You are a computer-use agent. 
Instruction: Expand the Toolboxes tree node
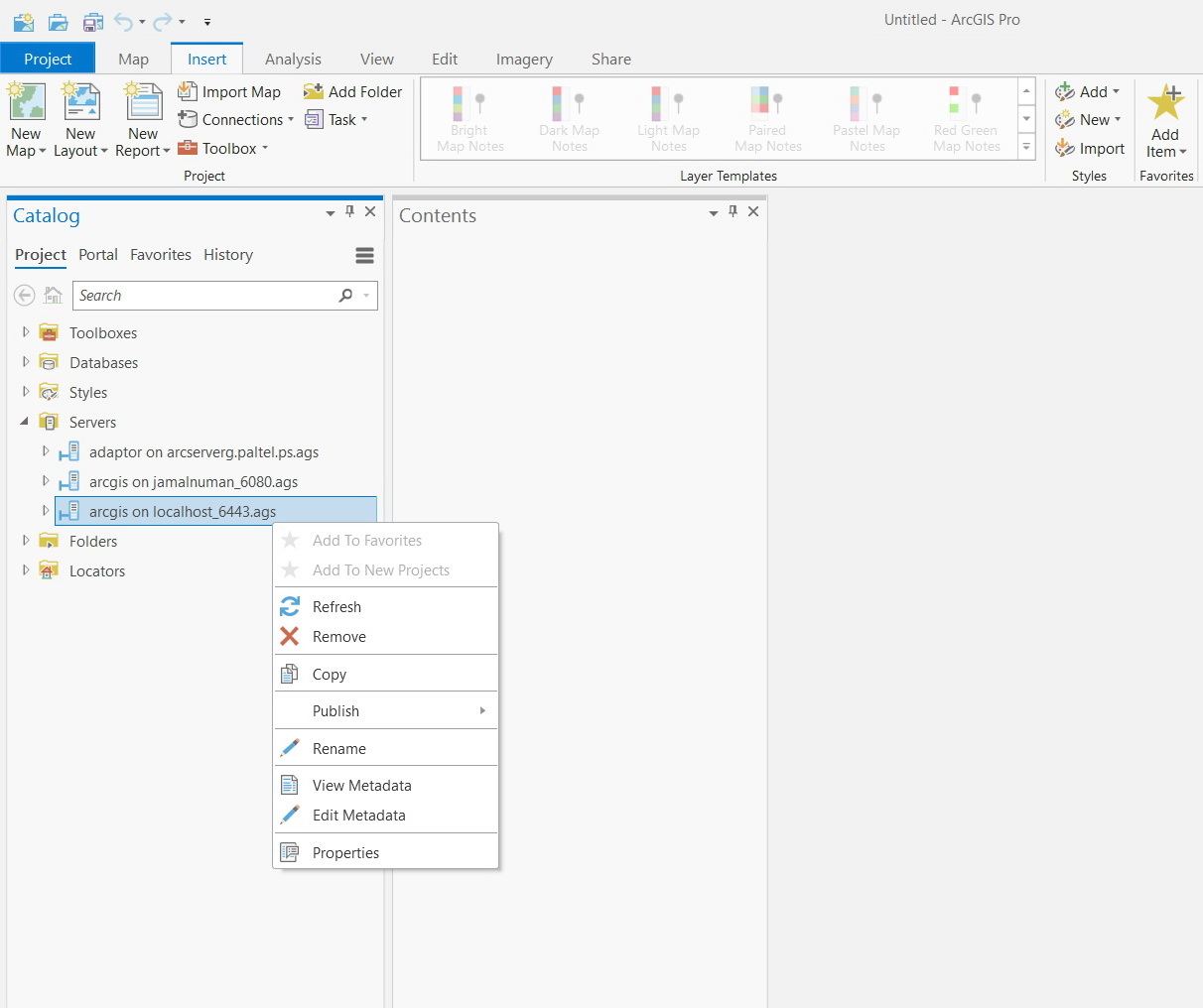point(26,332)
